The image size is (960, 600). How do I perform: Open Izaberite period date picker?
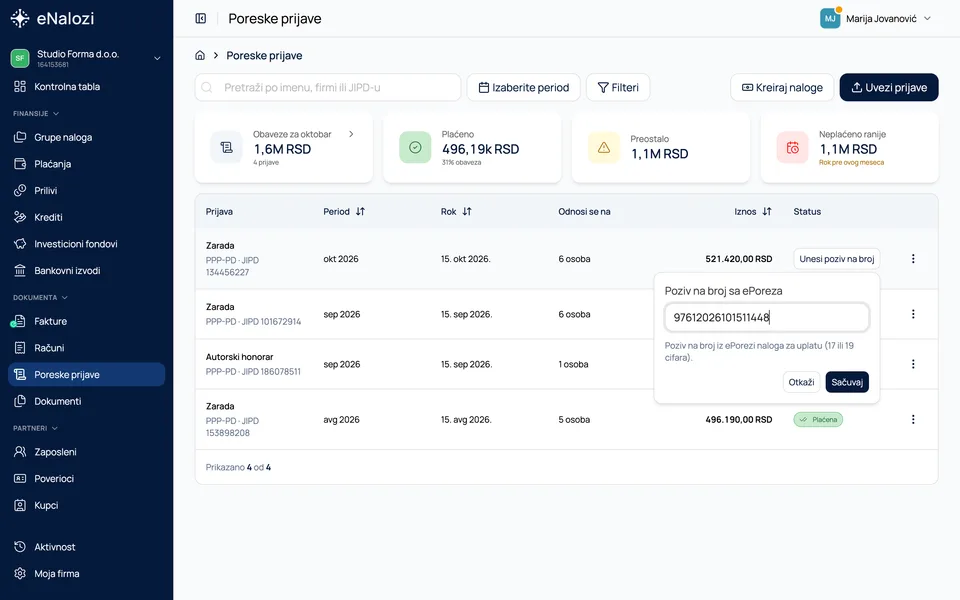(523, 88)
